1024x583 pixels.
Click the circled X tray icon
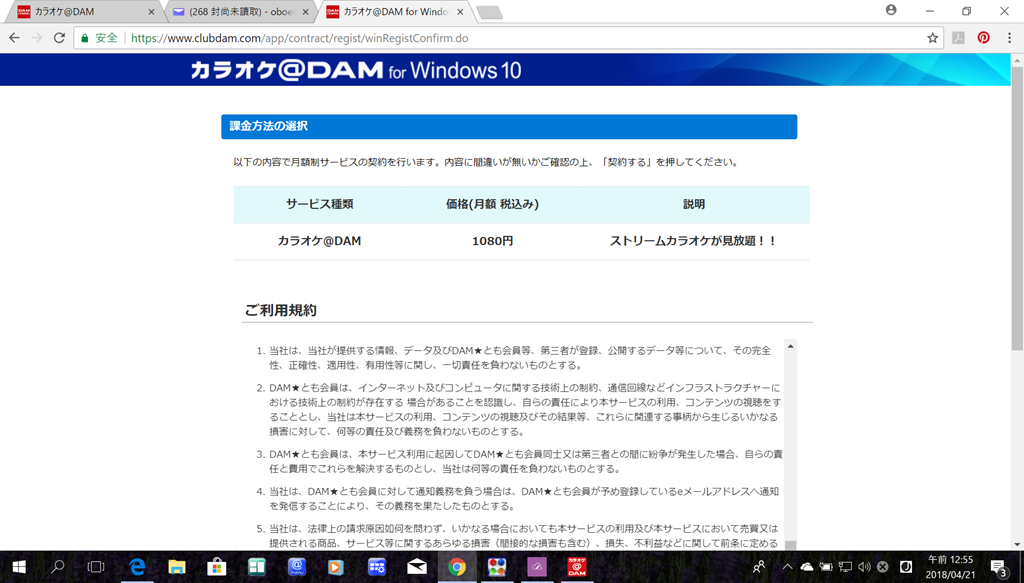pos(882,567)
